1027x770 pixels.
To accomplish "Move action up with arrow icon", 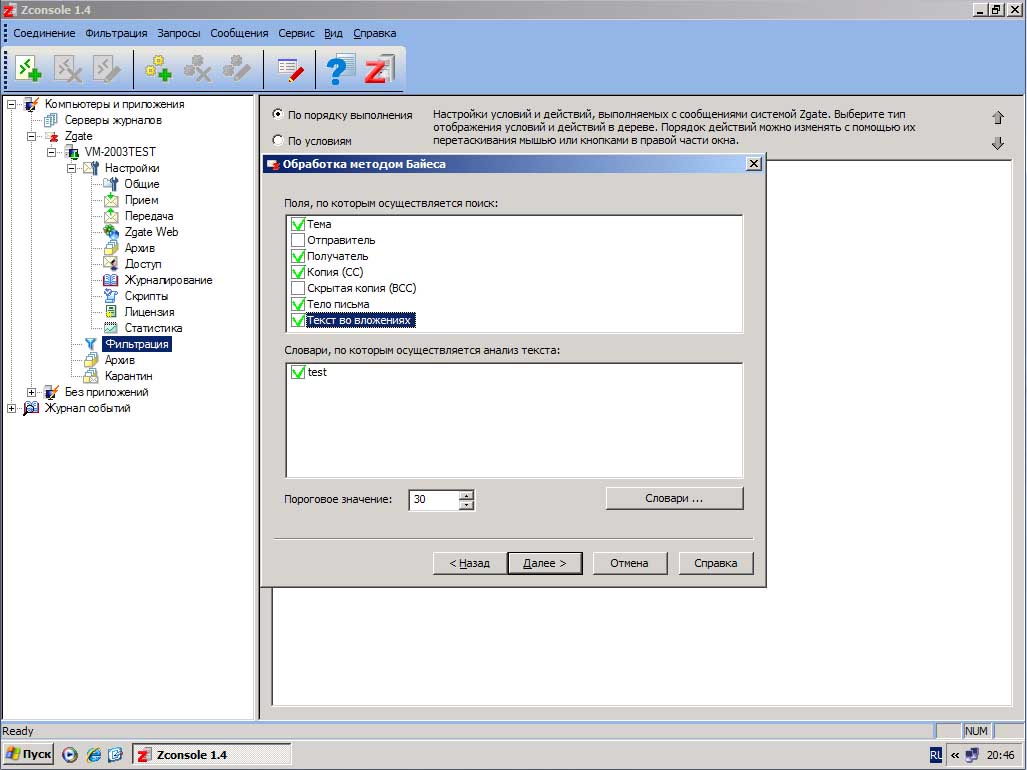I will pos(998,117).
